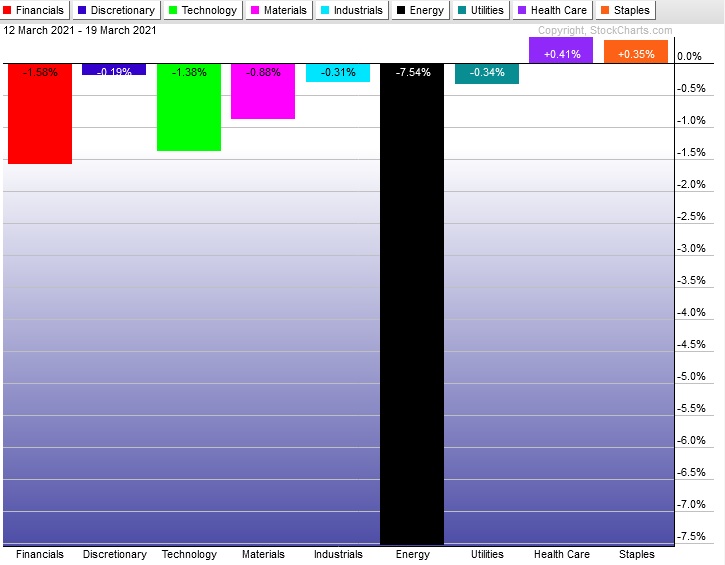Click the teal Utilities bar
Screen dimensions: 725x565
point(487,74)
